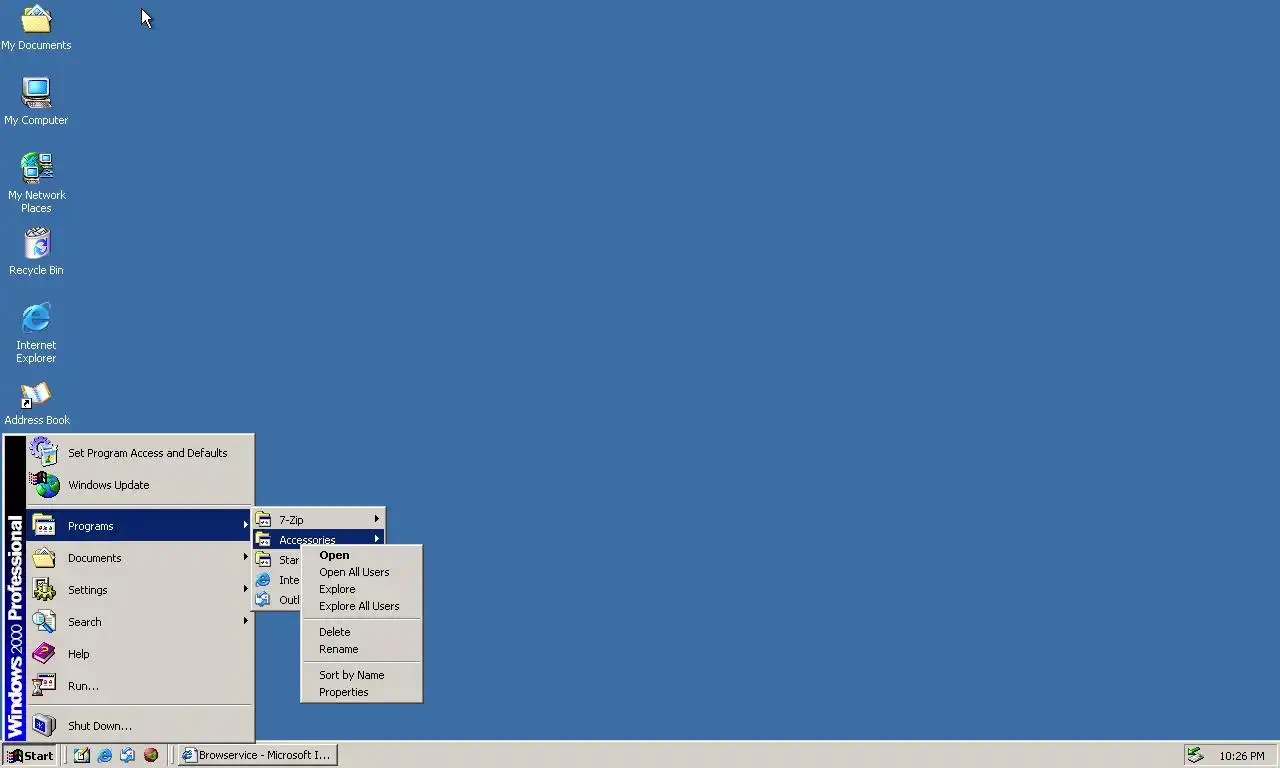Click the Start button
Screen dimensions: 1280x768
[30, 755]
